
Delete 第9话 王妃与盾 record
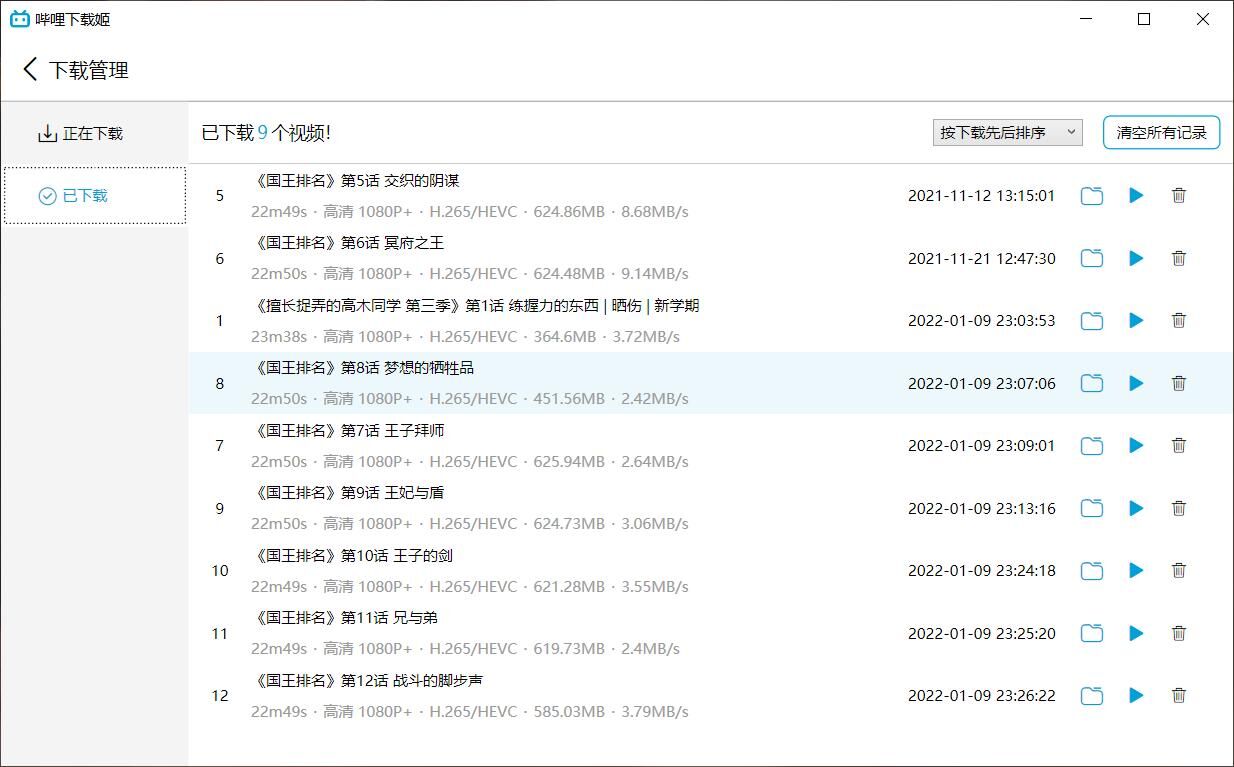(1179, 508)
